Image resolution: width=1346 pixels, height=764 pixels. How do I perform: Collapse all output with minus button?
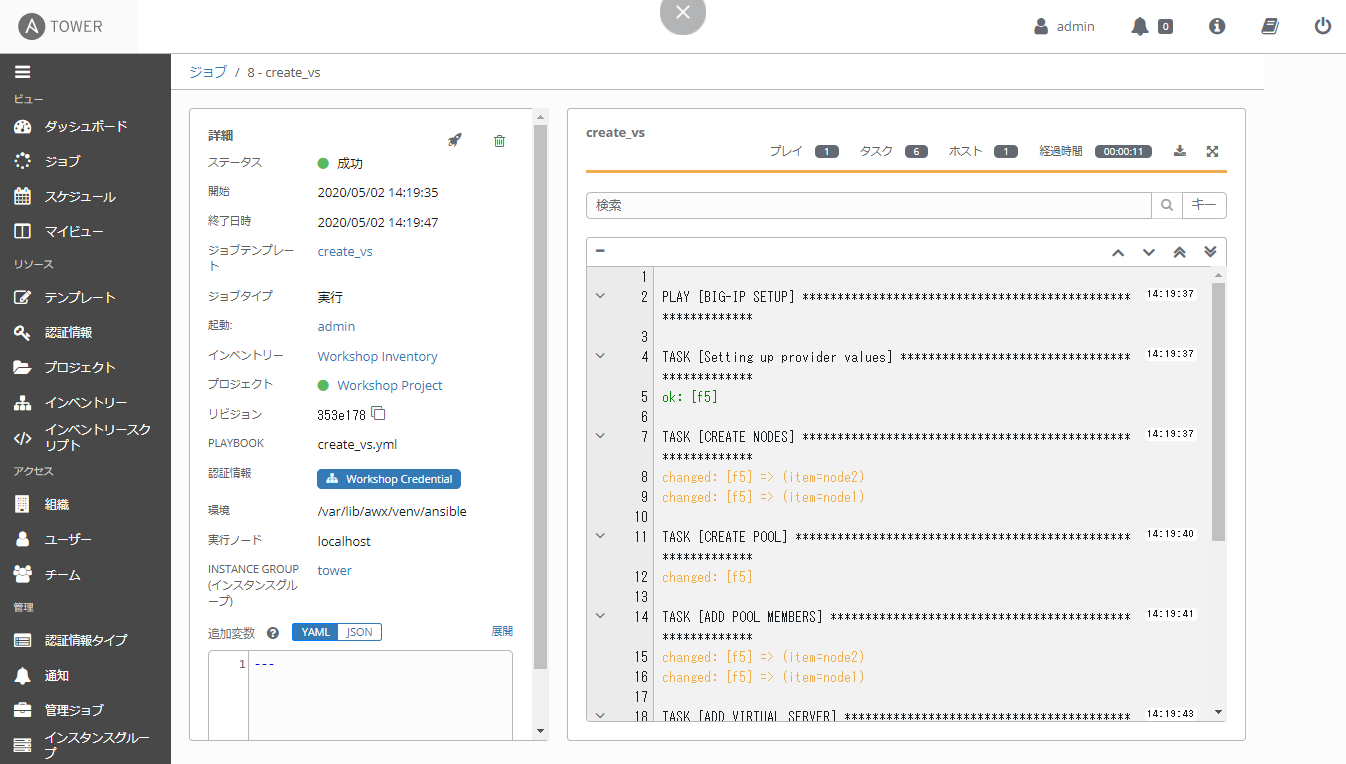(600, 251)
